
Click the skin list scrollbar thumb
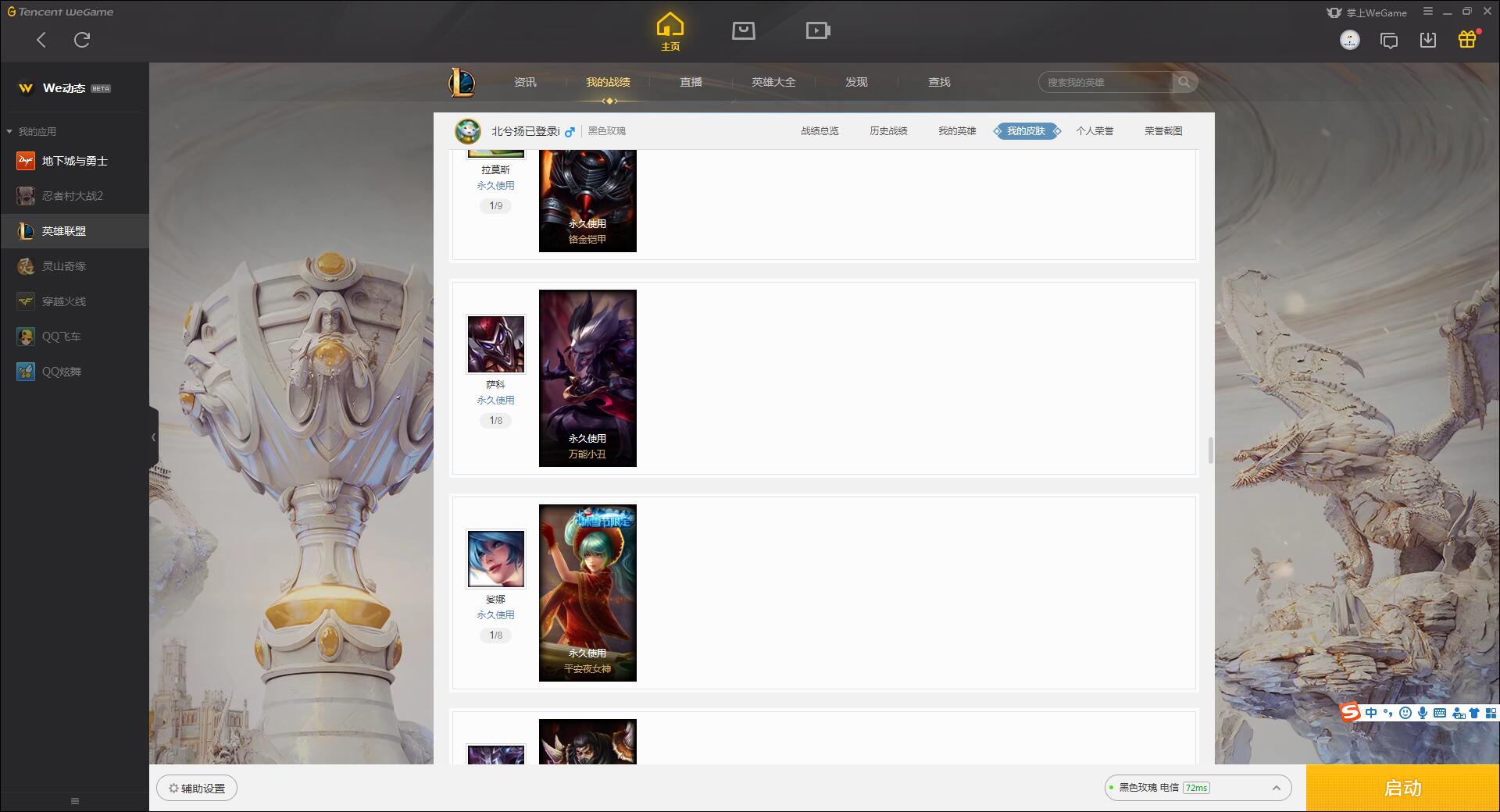[x=1210, y=451]
